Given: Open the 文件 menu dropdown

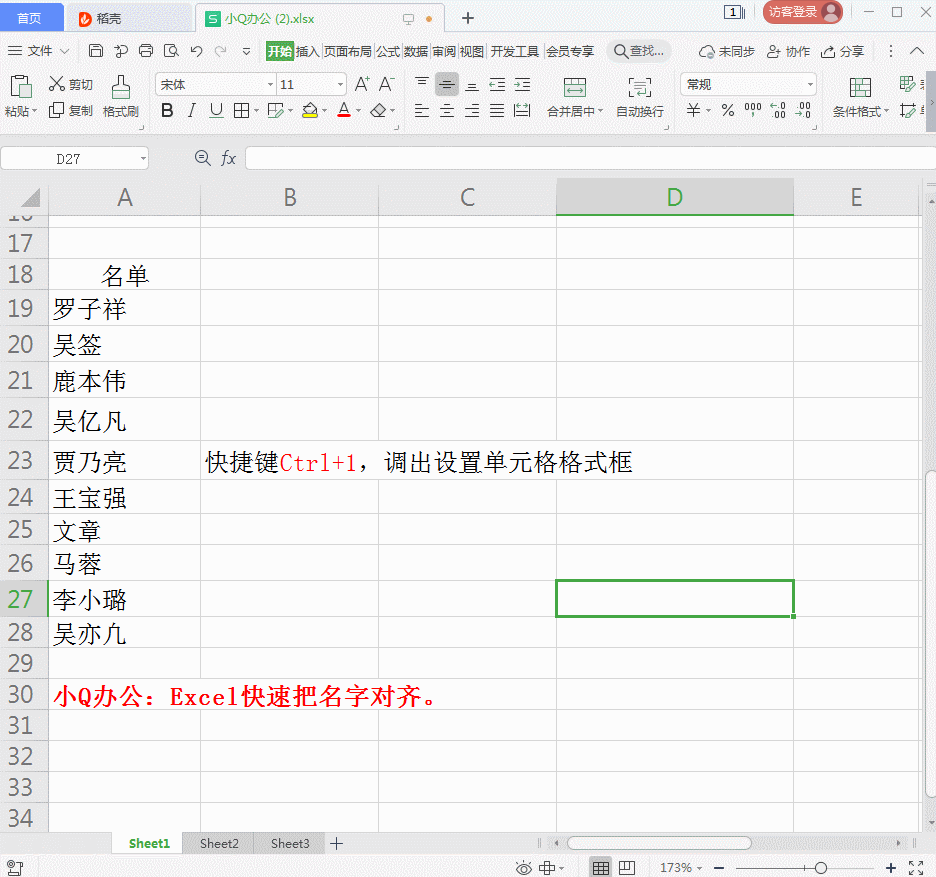Looking at the screenshot, I should point(39,51).
